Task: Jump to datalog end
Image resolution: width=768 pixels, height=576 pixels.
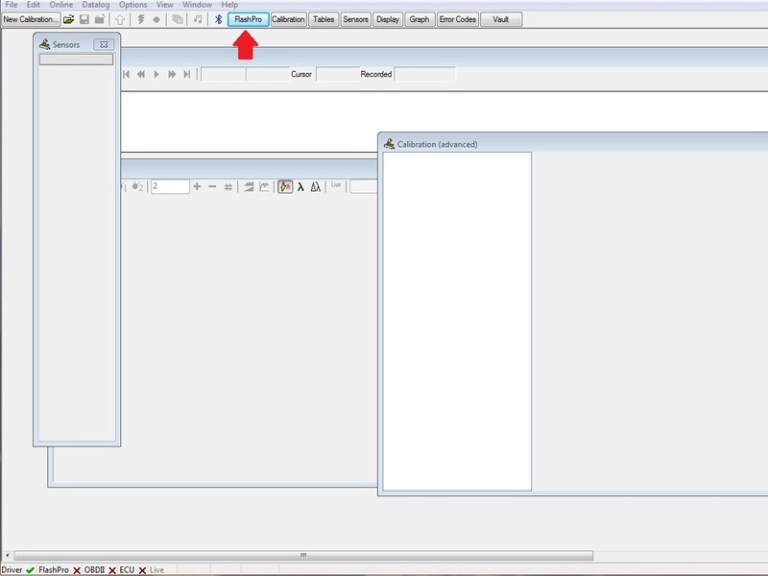Action: point(187,74)
